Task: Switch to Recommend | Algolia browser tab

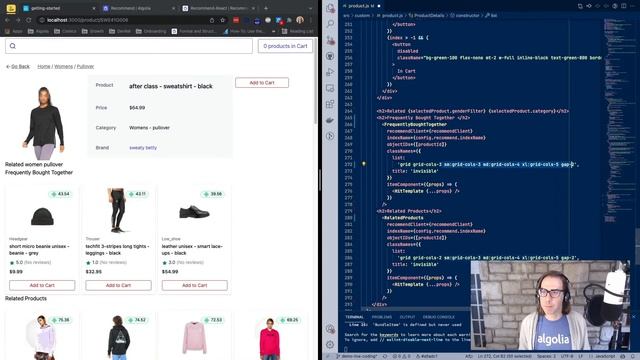Action: 139,8
